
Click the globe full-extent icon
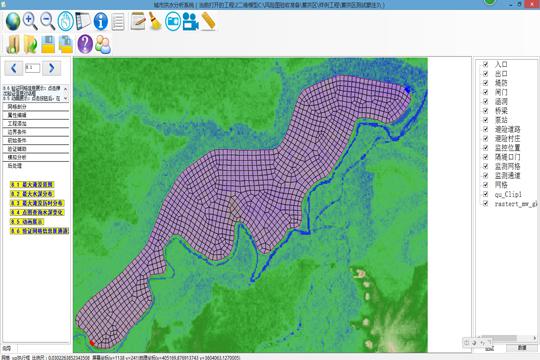[x=13, y=21]
